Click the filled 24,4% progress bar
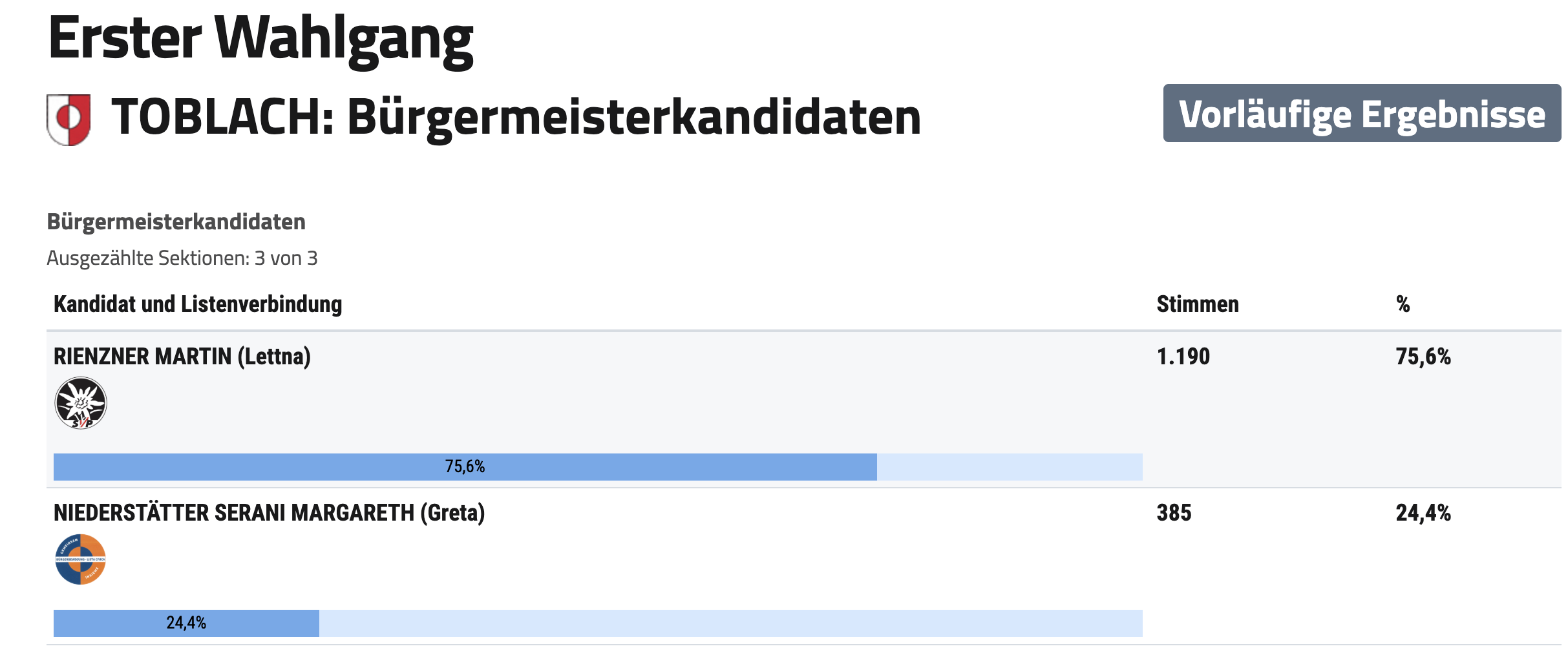The image size is (1568, 655). click(186, 623)
